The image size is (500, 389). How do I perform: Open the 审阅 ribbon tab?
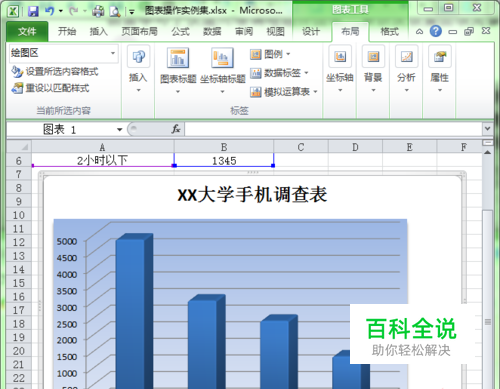[x=244, y=31]
